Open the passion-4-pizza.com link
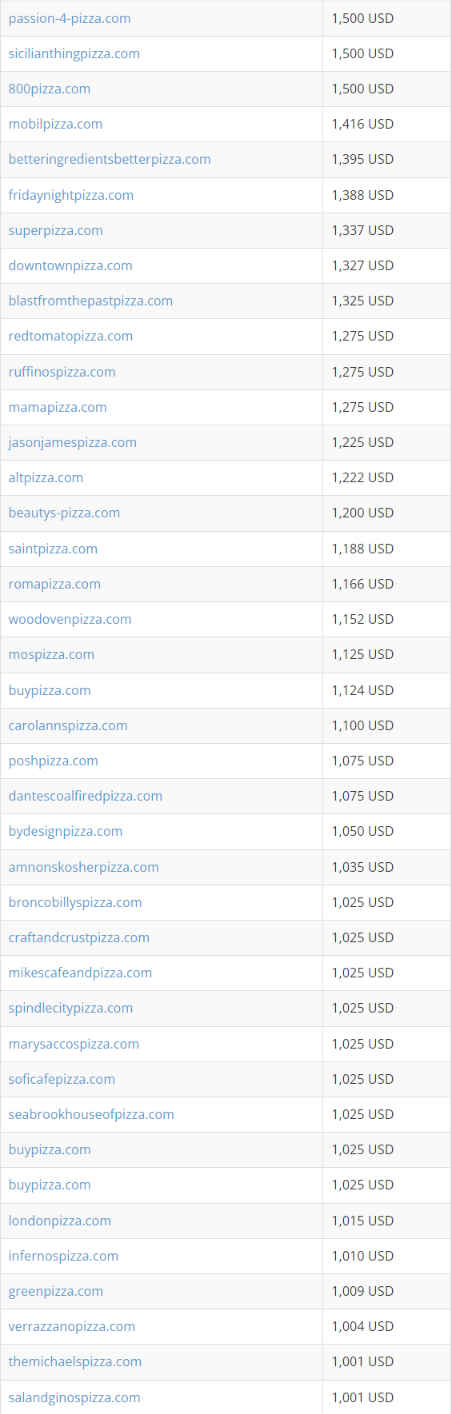451x1414 pixels. tap(69, 19)
